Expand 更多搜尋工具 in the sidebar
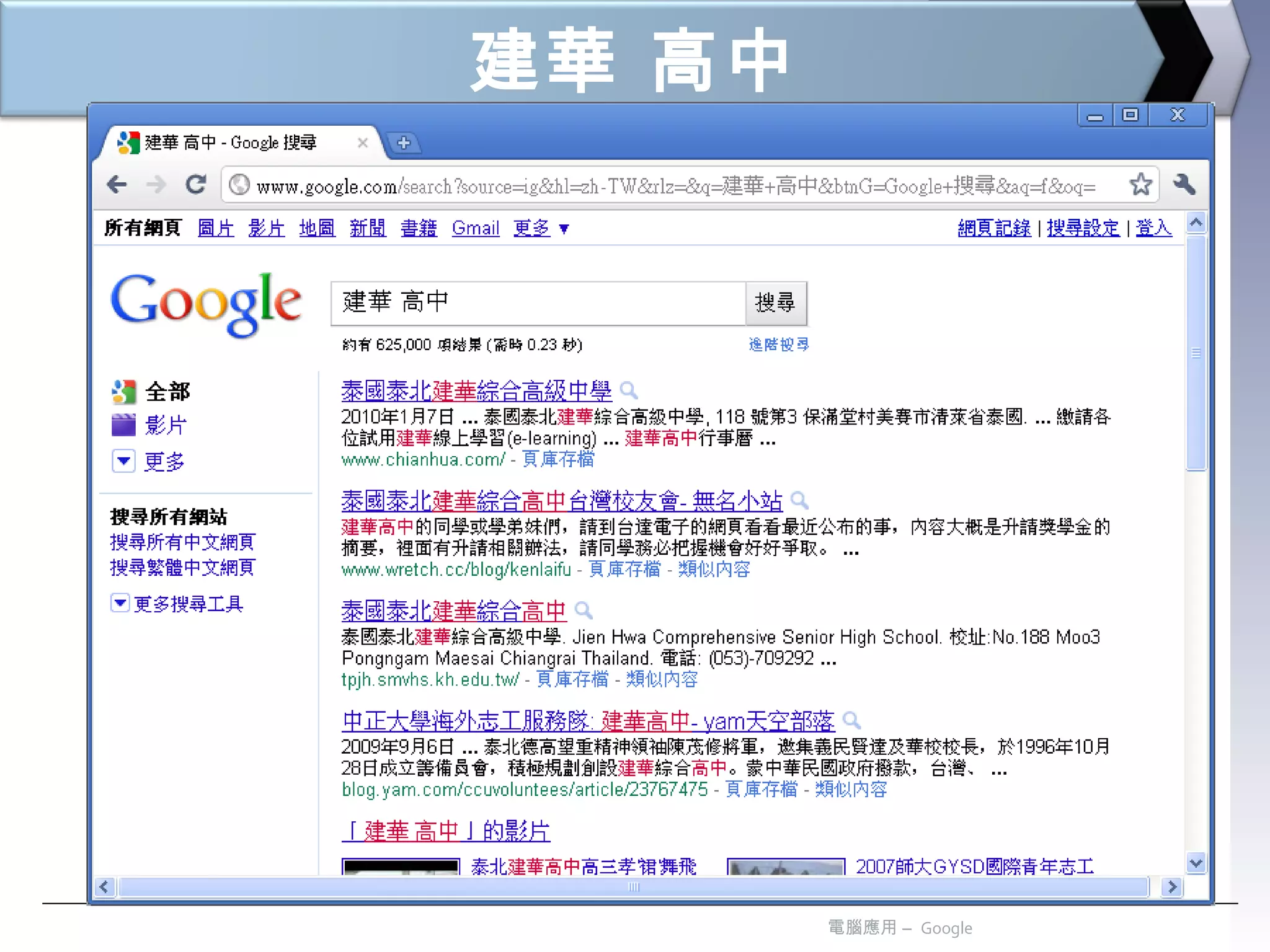This screenshot has width=1270, height=952. click(x=177, y=604)
